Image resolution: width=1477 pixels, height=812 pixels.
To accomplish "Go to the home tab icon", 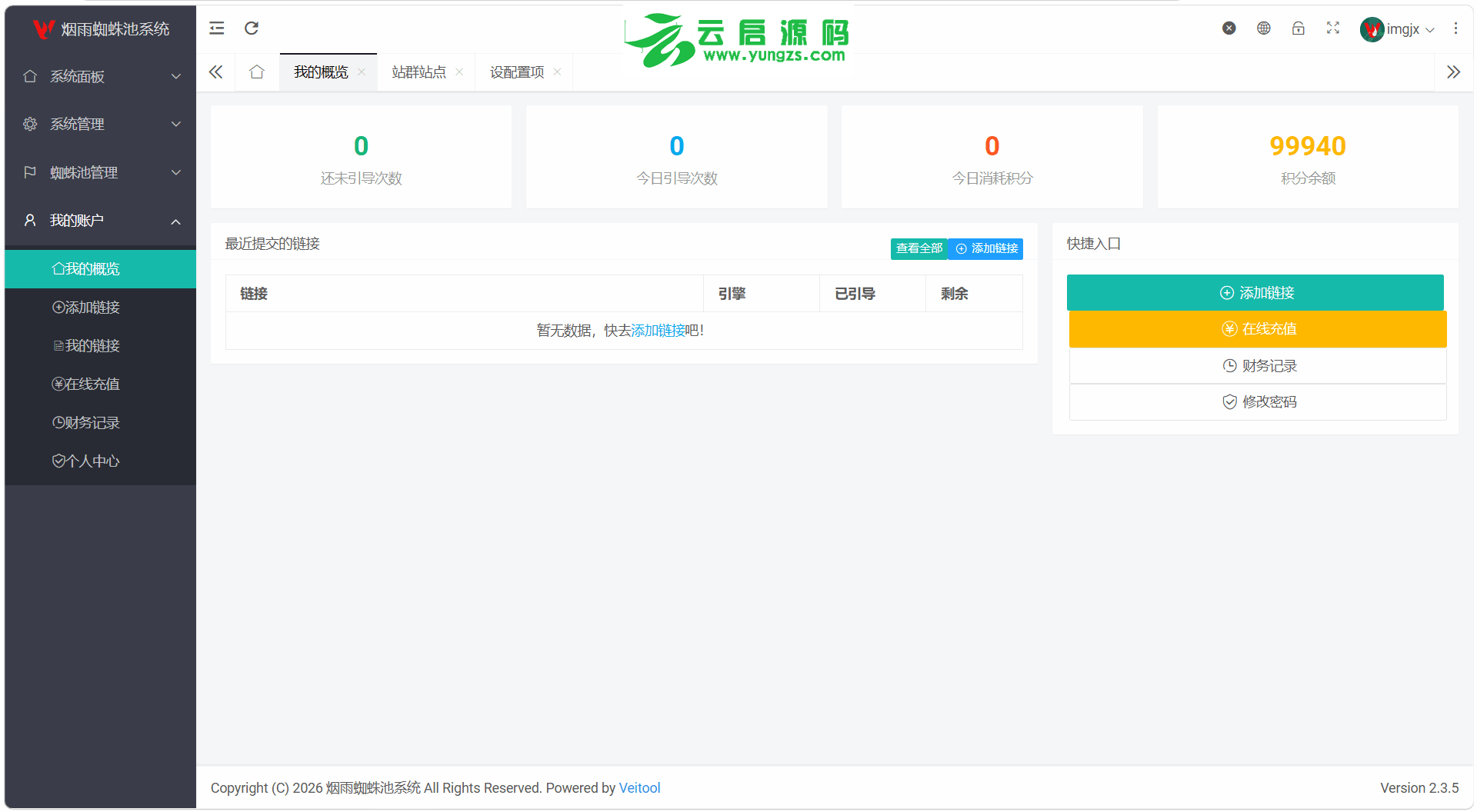I will [257, 72].
